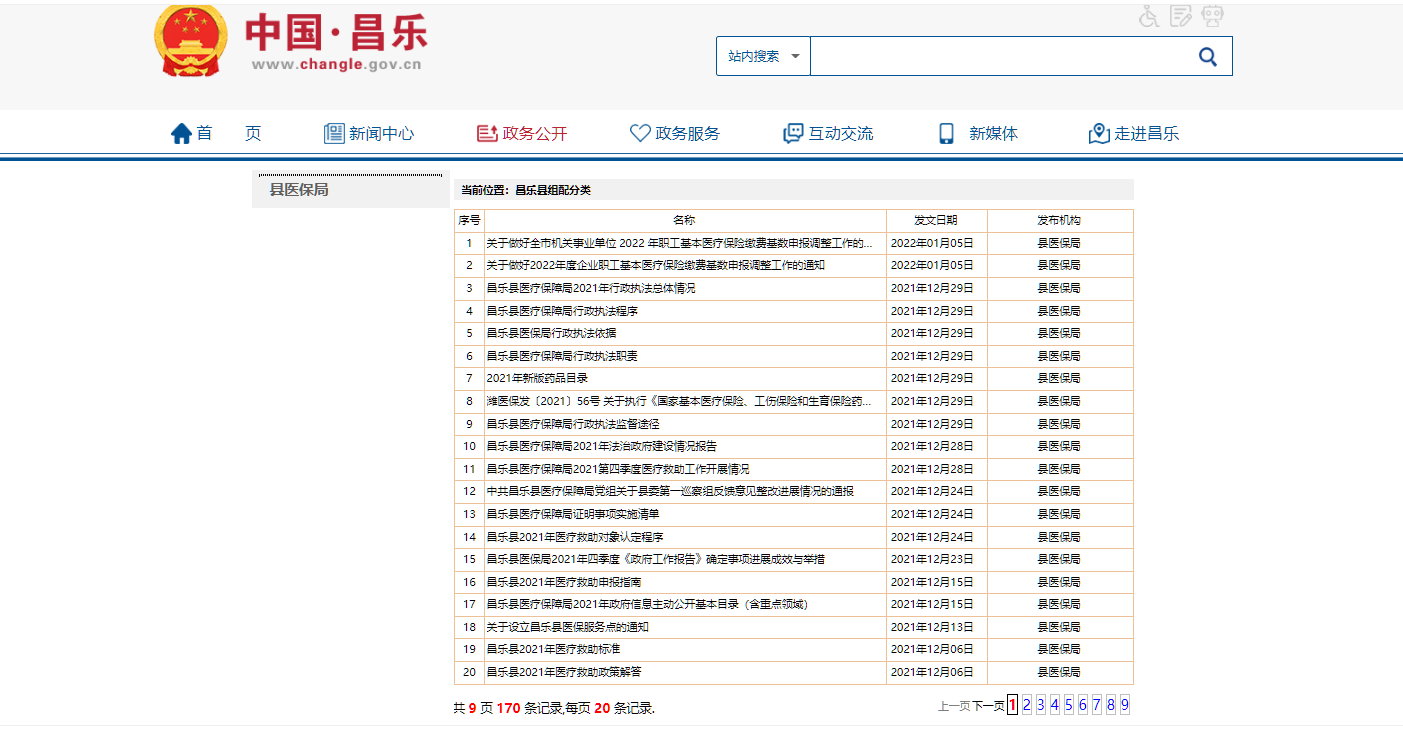Open the 政务公开 menu item
The height and width of the screenshot is (731, 1403).
pos(522,134)
